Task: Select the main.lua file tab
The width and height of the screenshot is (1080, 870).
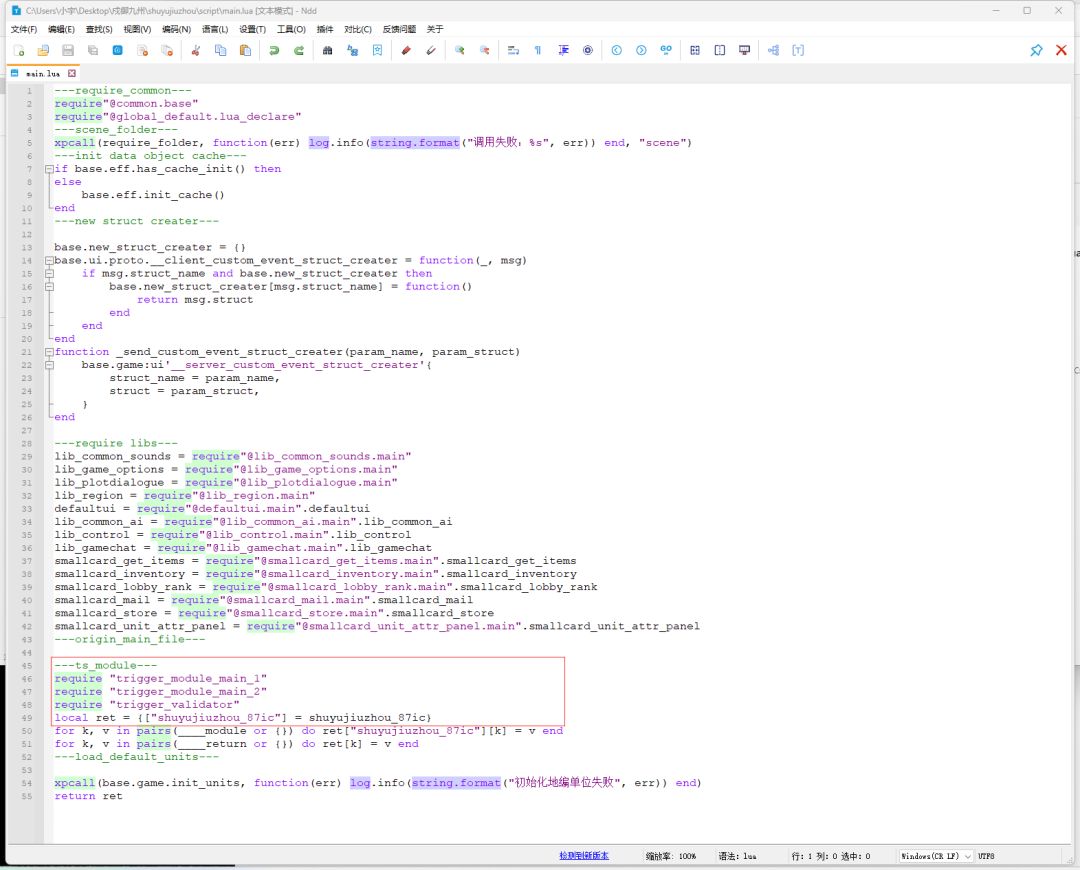Action: (x=42, y=73)
